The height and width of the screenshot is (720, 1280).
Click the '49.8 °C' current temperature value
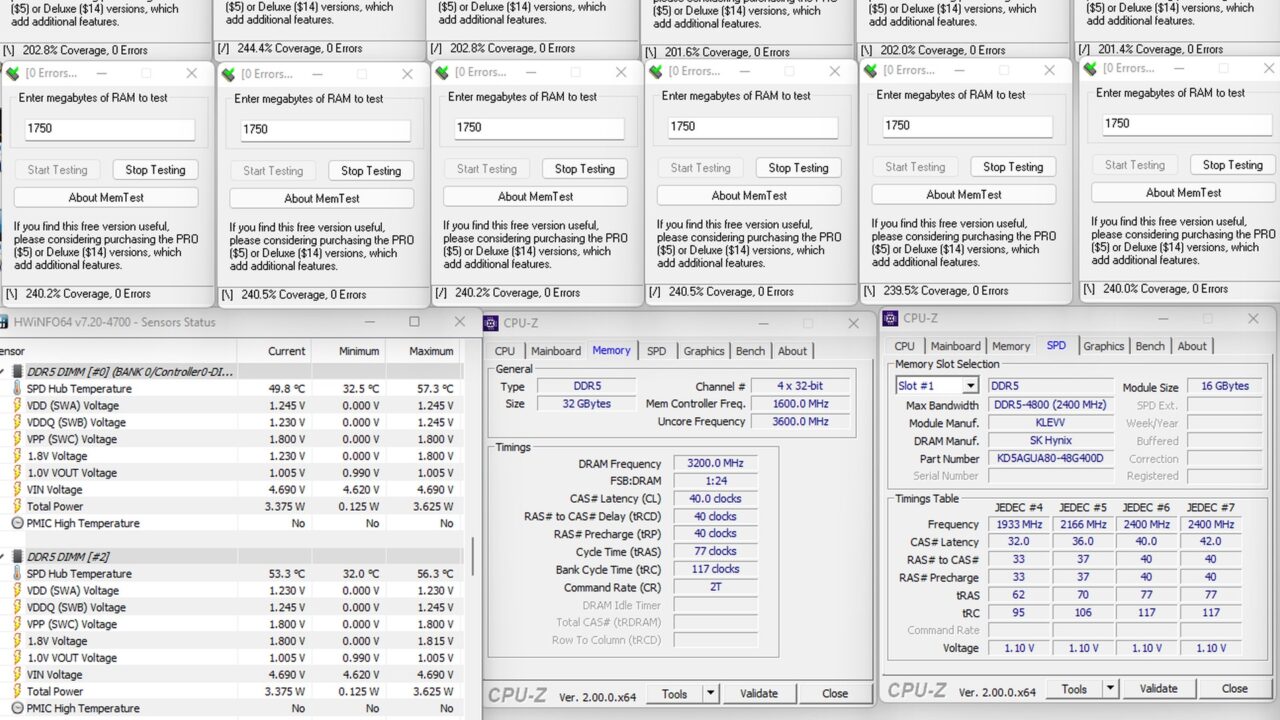(x=287, y=389)
